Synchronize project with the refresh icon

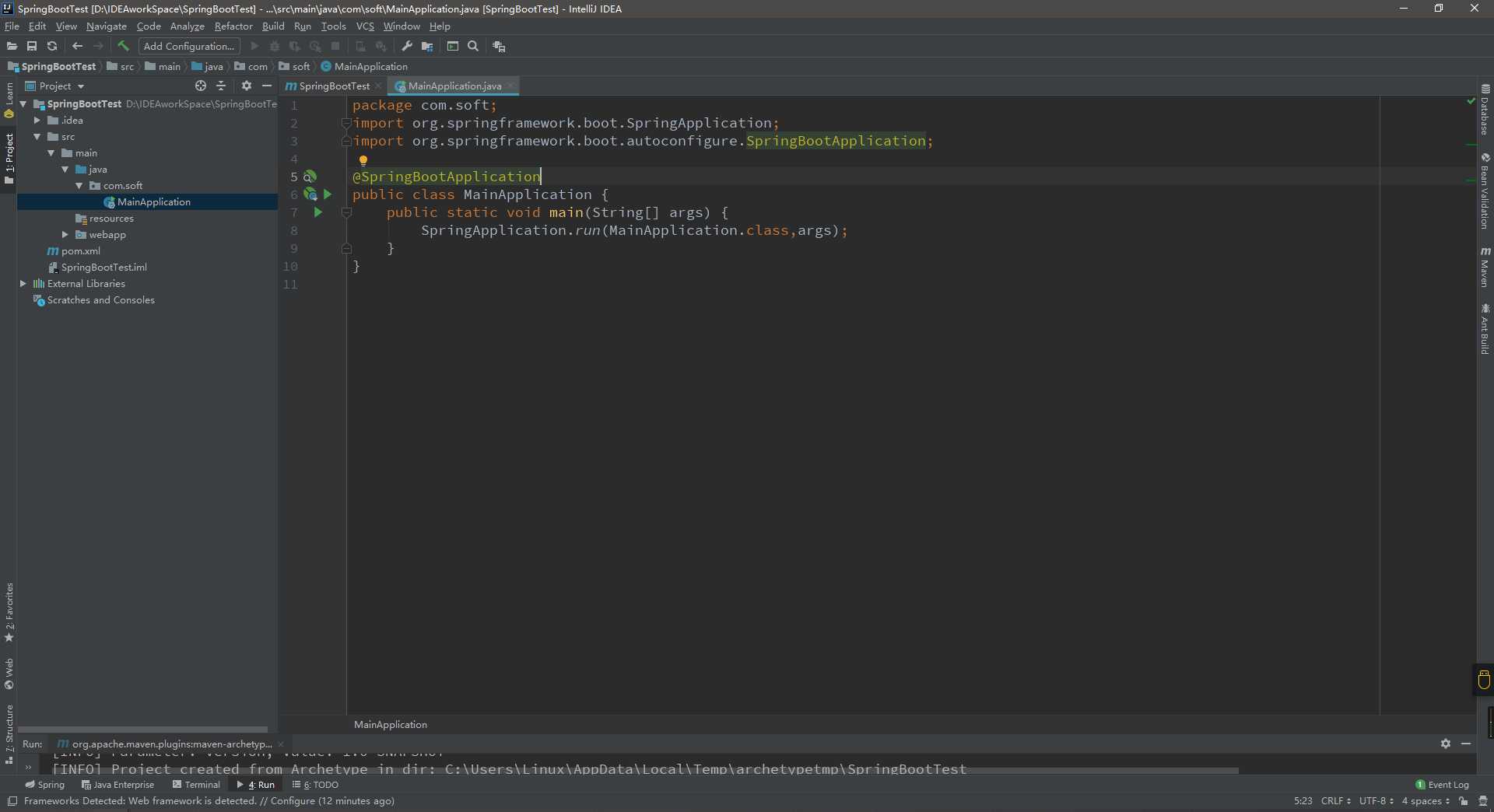tap(52, 47)
